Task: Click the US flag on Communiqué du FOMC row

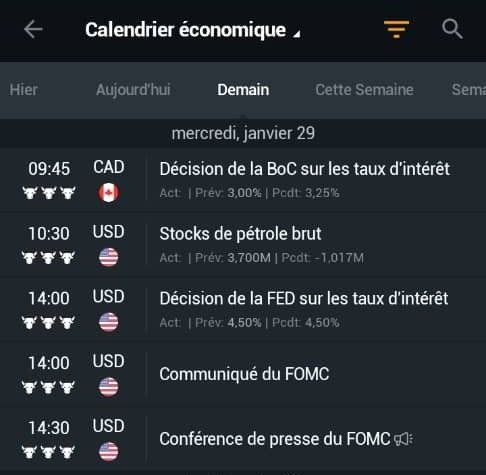Action: tap(108, 387)
